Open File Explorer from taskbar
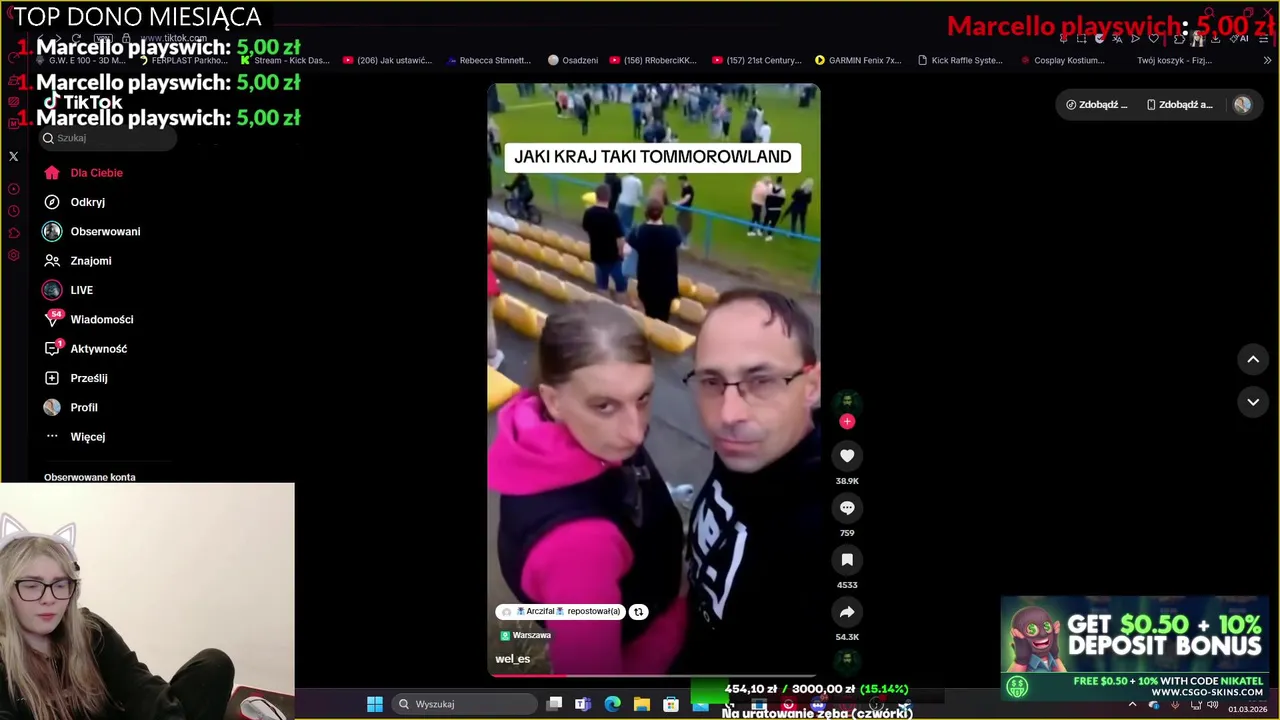This screenshot has width=1280, height=720. pos(642,704)
